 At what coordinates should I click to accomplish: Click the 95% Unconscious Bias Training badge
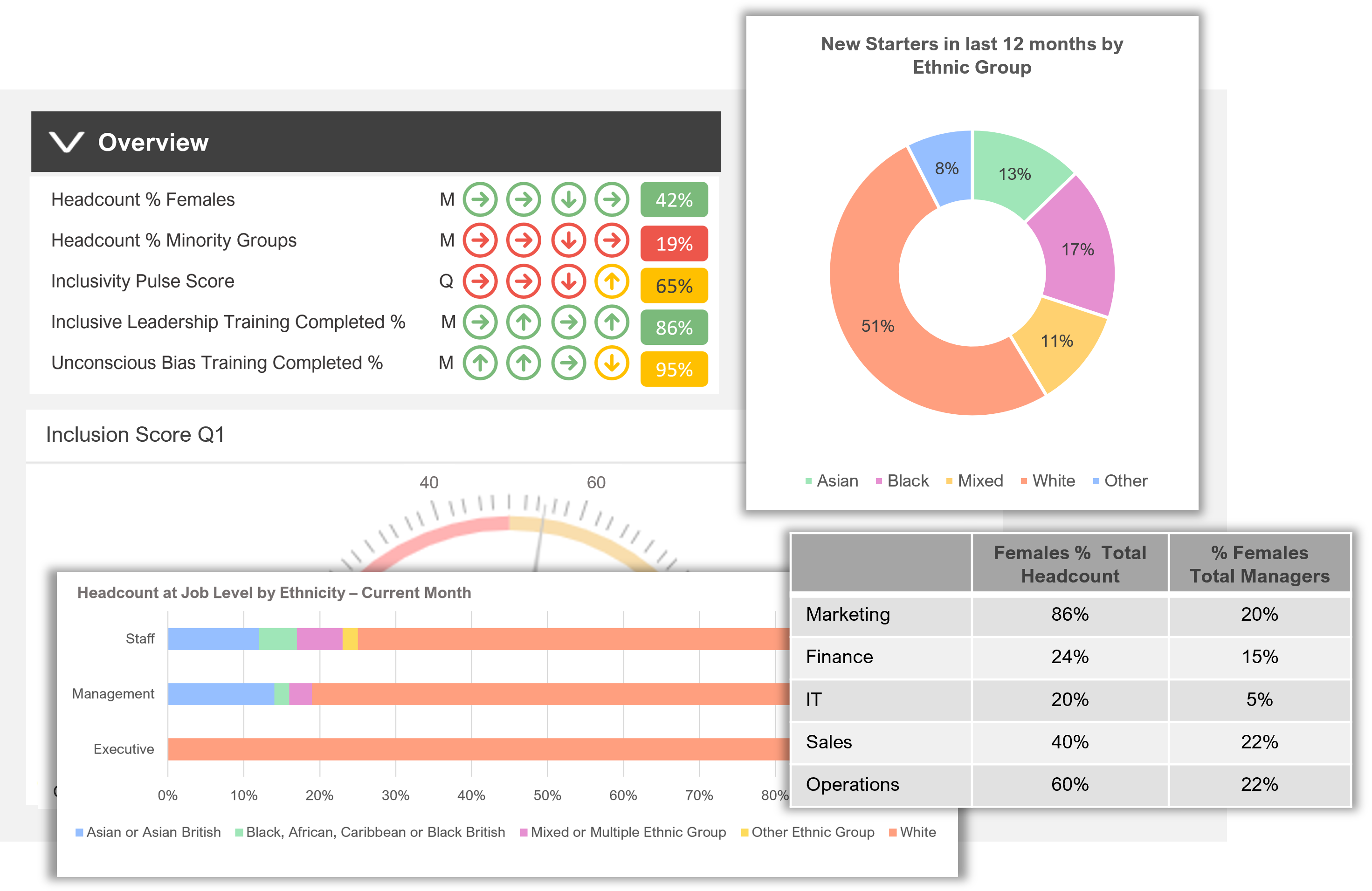click(674, 369)
